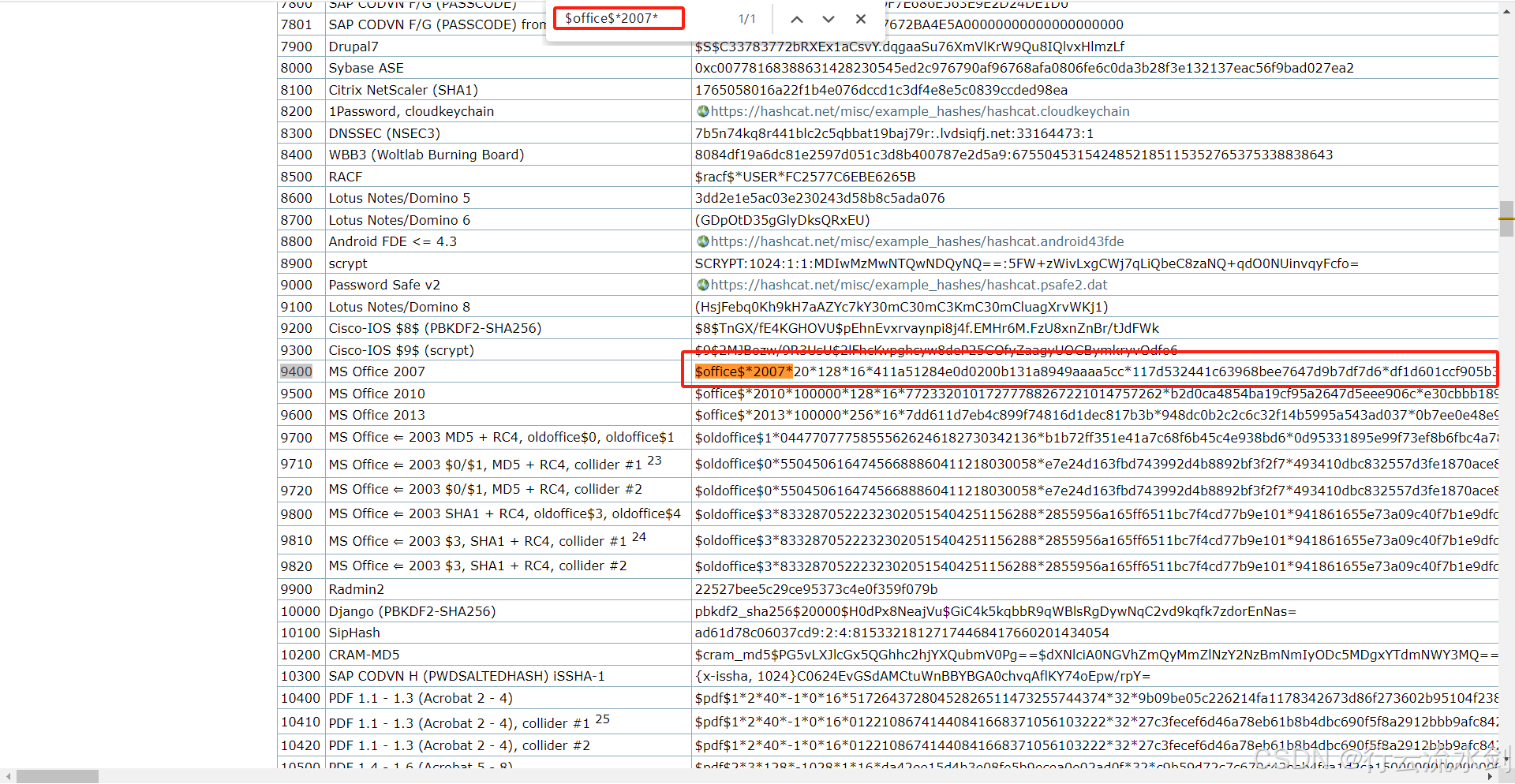Viewport: 1515px width, 784px height.
Task: Click the $cram_md5$ hash example
Action: coord(1096,655)
